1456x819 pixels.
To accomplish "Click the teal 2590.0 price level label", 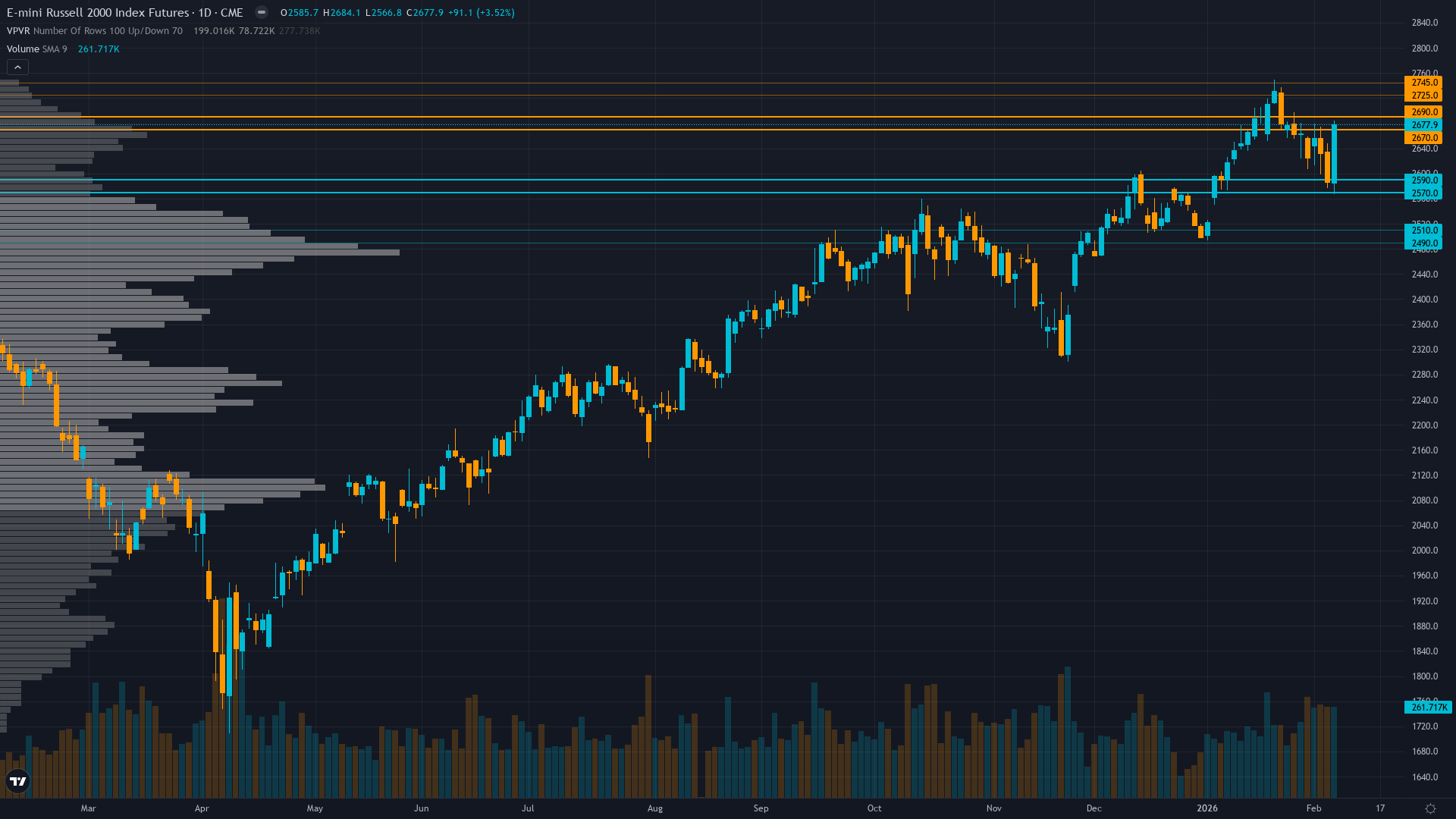I will (1424, 180).
